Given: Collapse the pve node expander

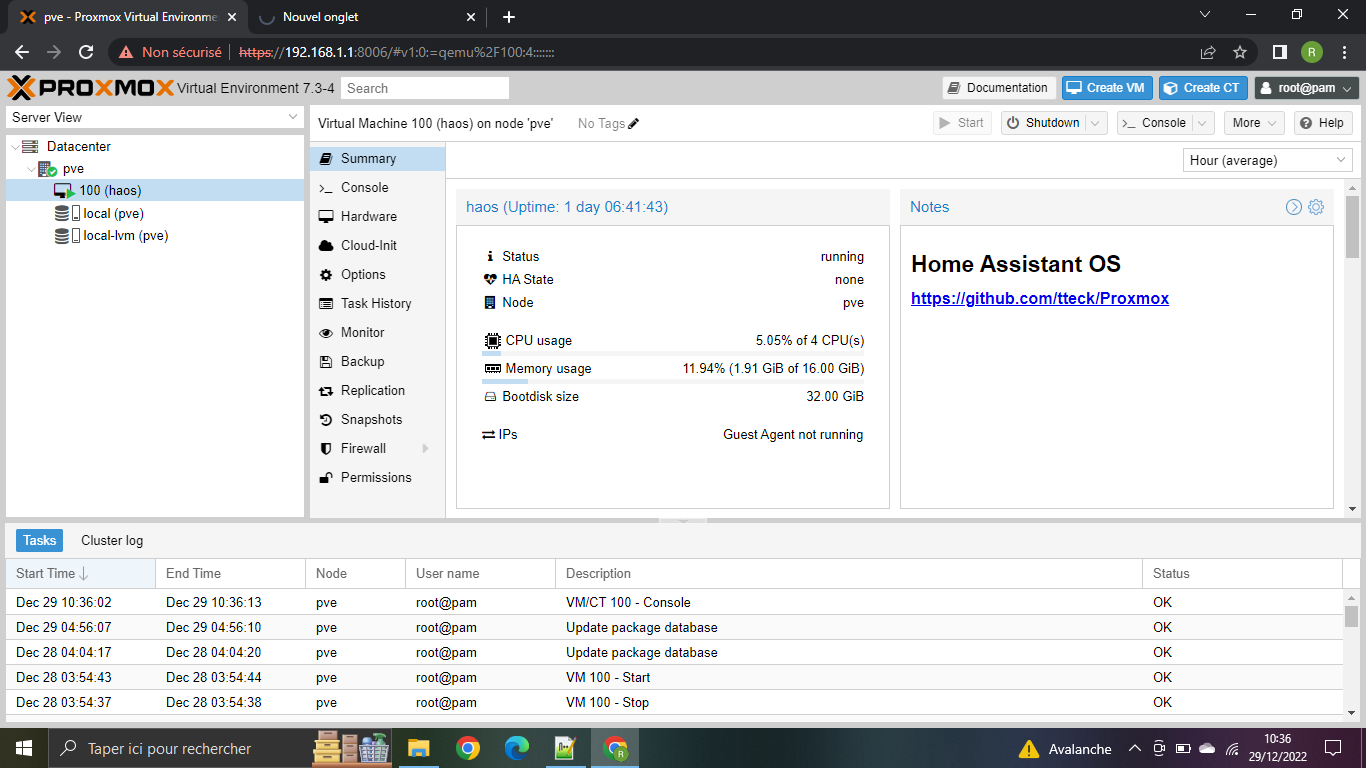Looking at the screenshot, I should click(31, 170).
